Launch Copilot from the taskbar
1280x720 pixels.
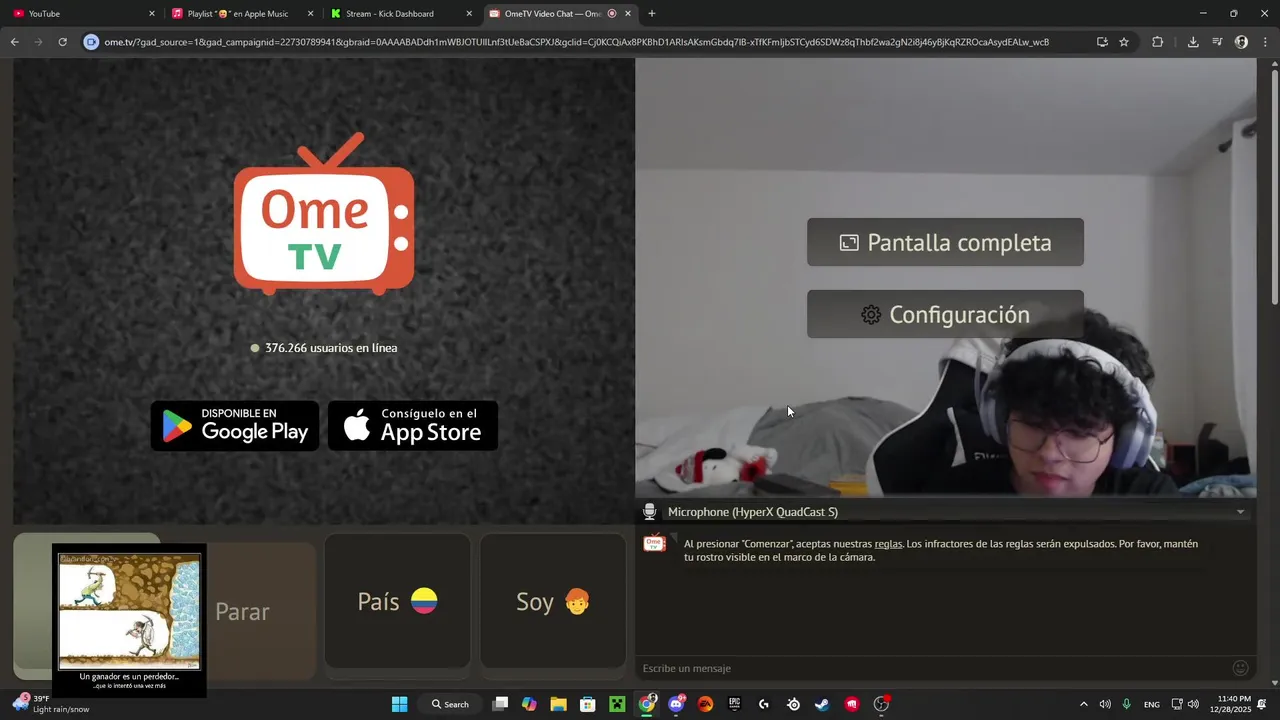[x=529, y=704]
